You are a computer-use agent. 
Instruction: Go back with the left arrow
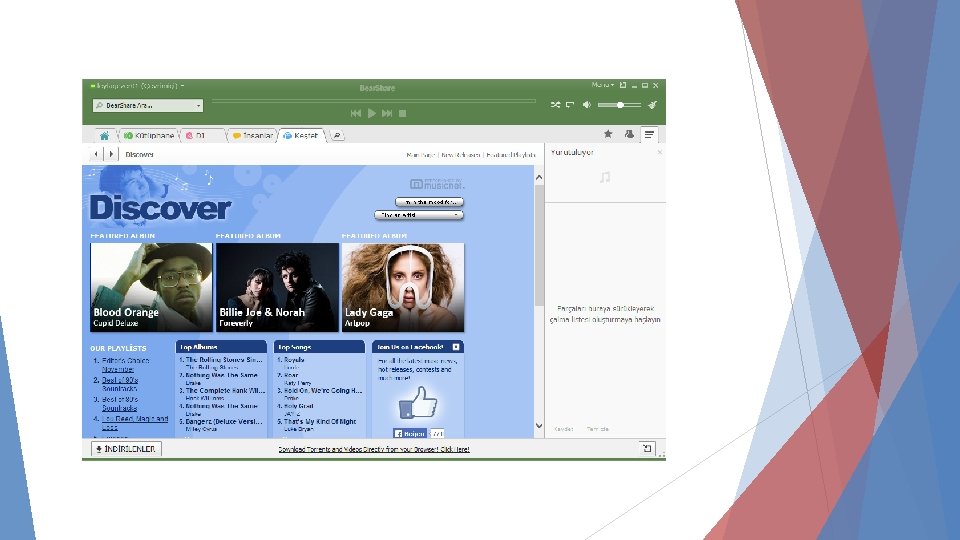coord(96,154)
